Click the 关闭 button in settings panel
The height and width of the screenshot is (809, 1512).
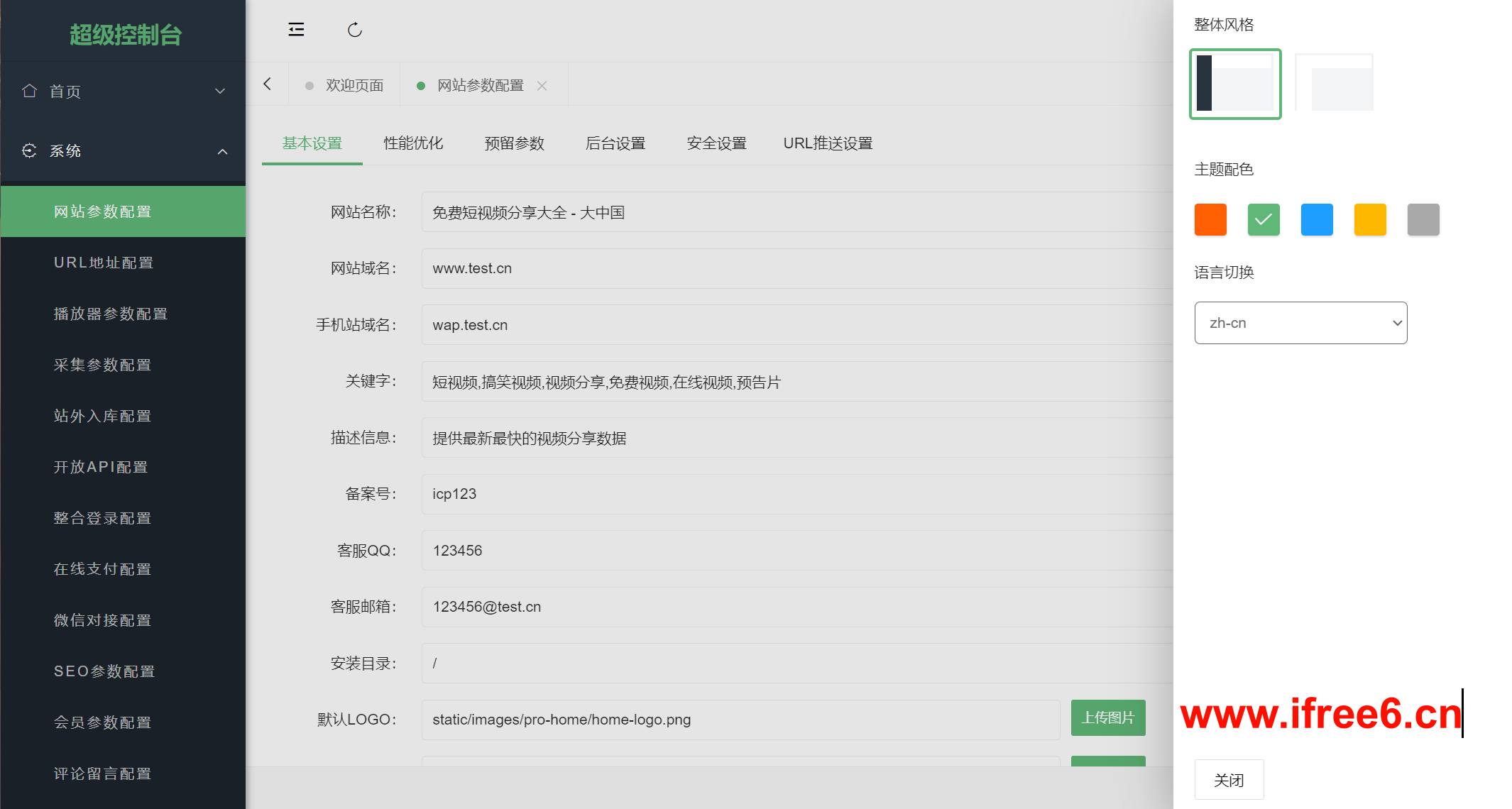[1229, 780]
